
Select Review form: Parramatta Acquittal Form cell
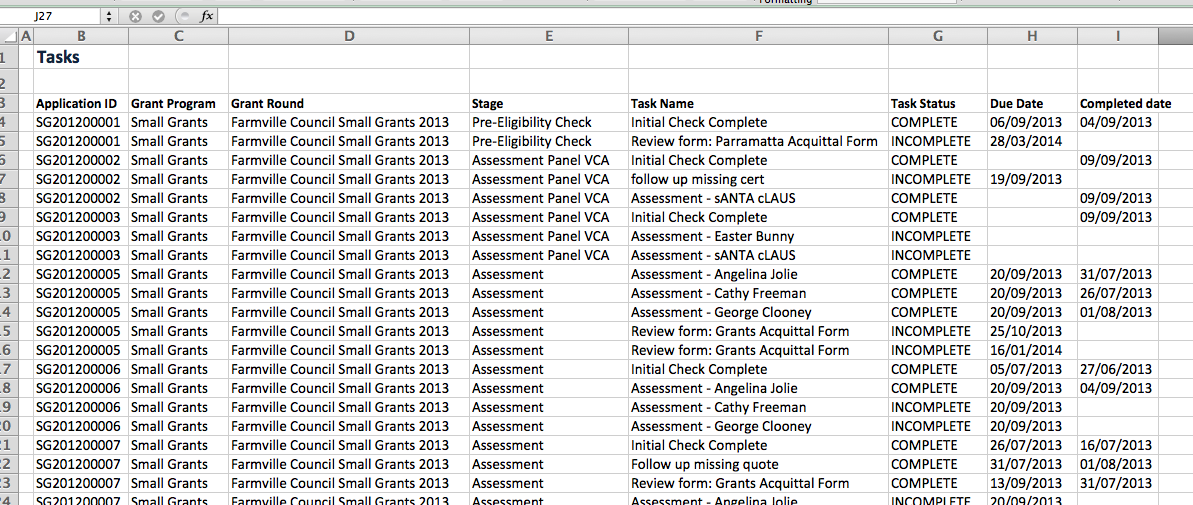point(754,142)
